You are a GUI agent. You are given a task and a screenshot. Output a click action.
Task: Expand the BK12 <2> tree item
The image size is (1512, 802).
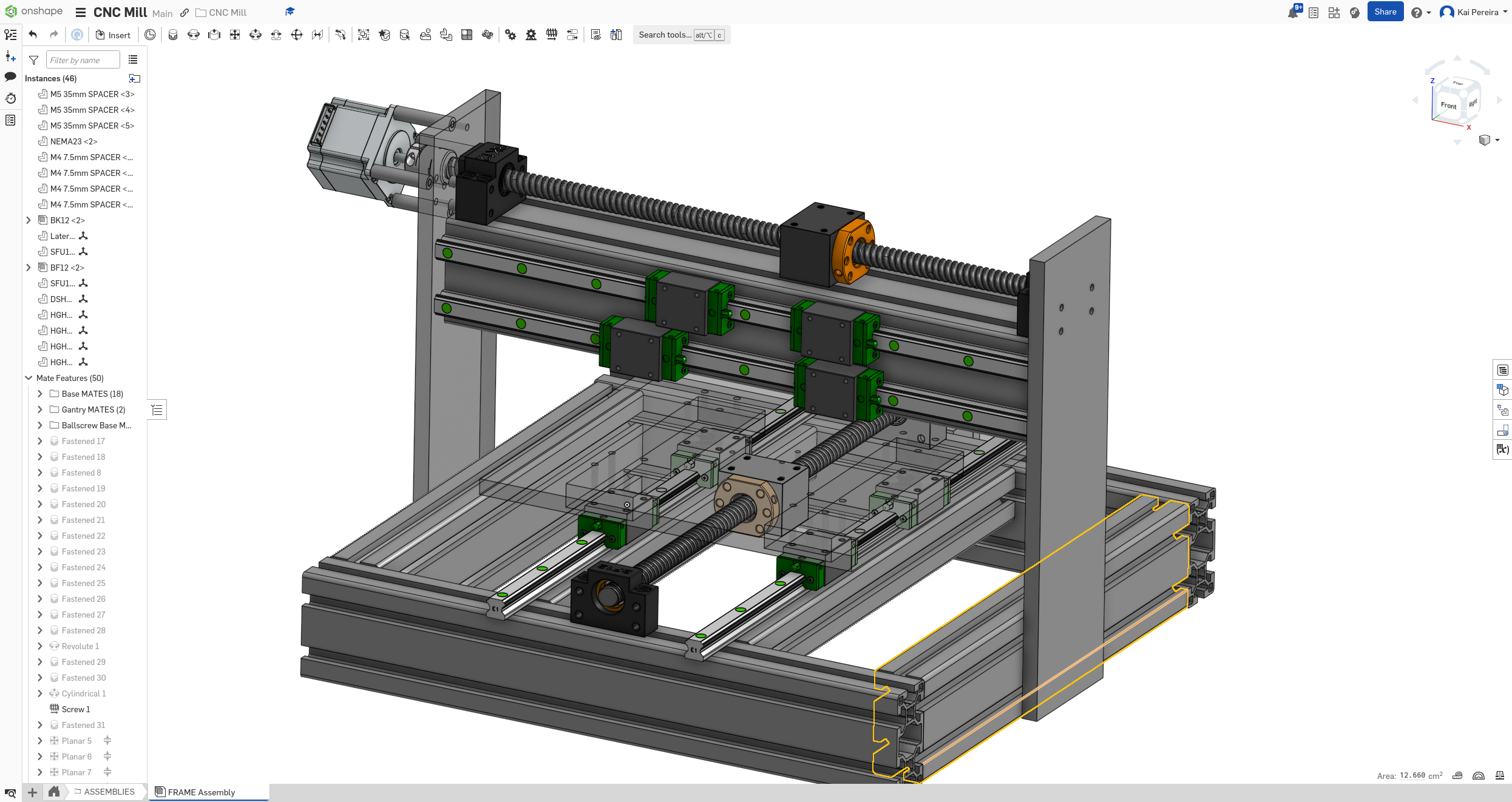pyautogui.click(x=29, y=220)
